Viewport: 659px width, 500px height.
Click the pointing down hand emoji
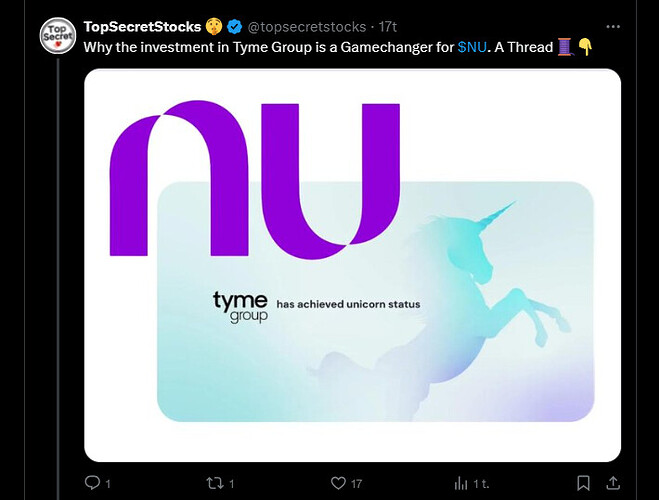click(585, 47)
